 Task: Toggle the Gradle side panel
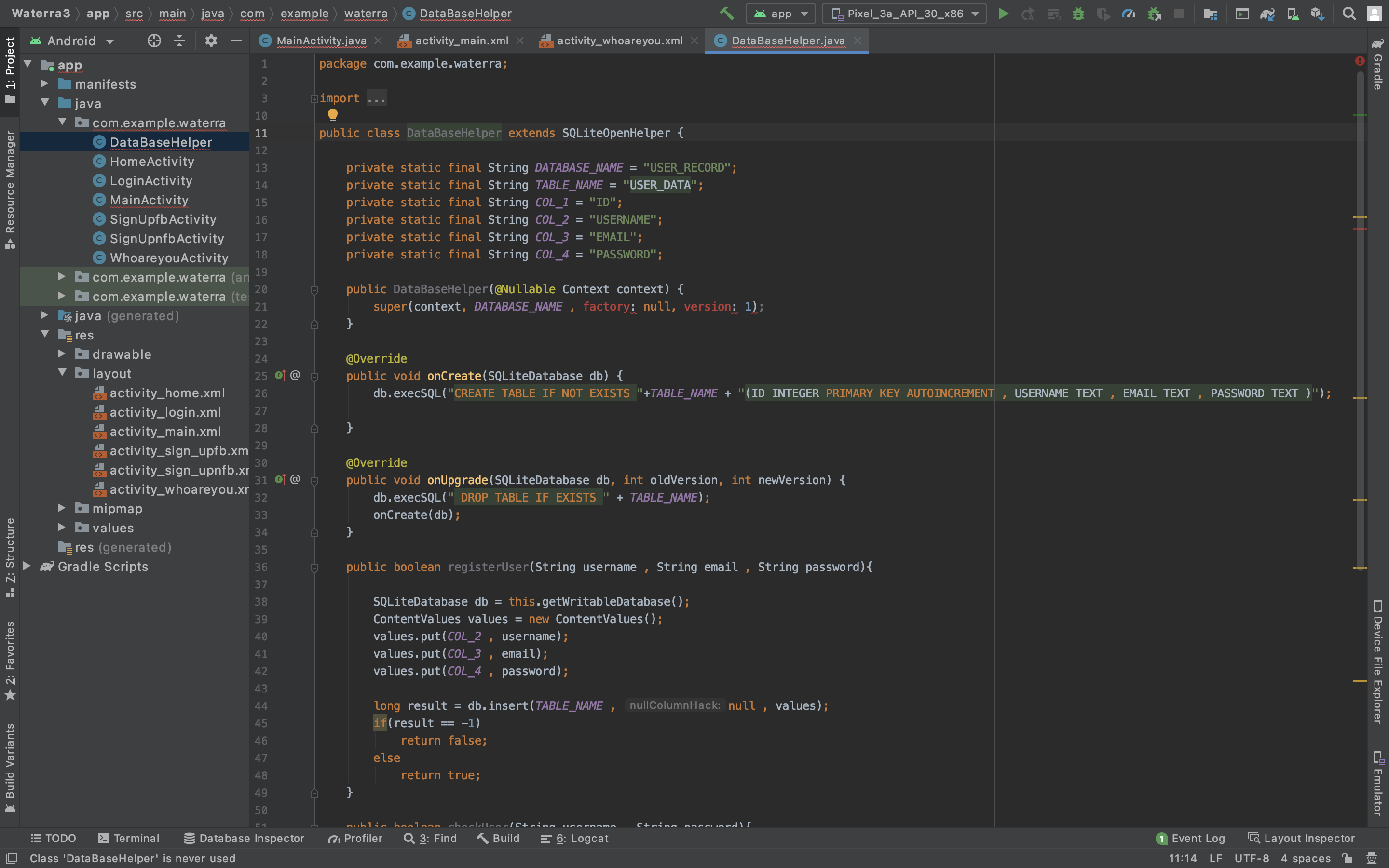click(x=1377, y=64)
